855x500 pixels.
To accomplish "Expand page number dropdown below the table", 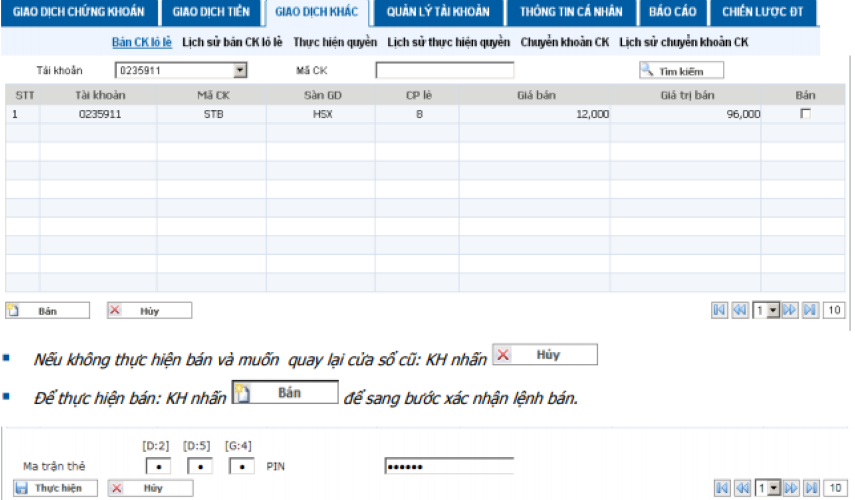I will (x=773, y=311).
